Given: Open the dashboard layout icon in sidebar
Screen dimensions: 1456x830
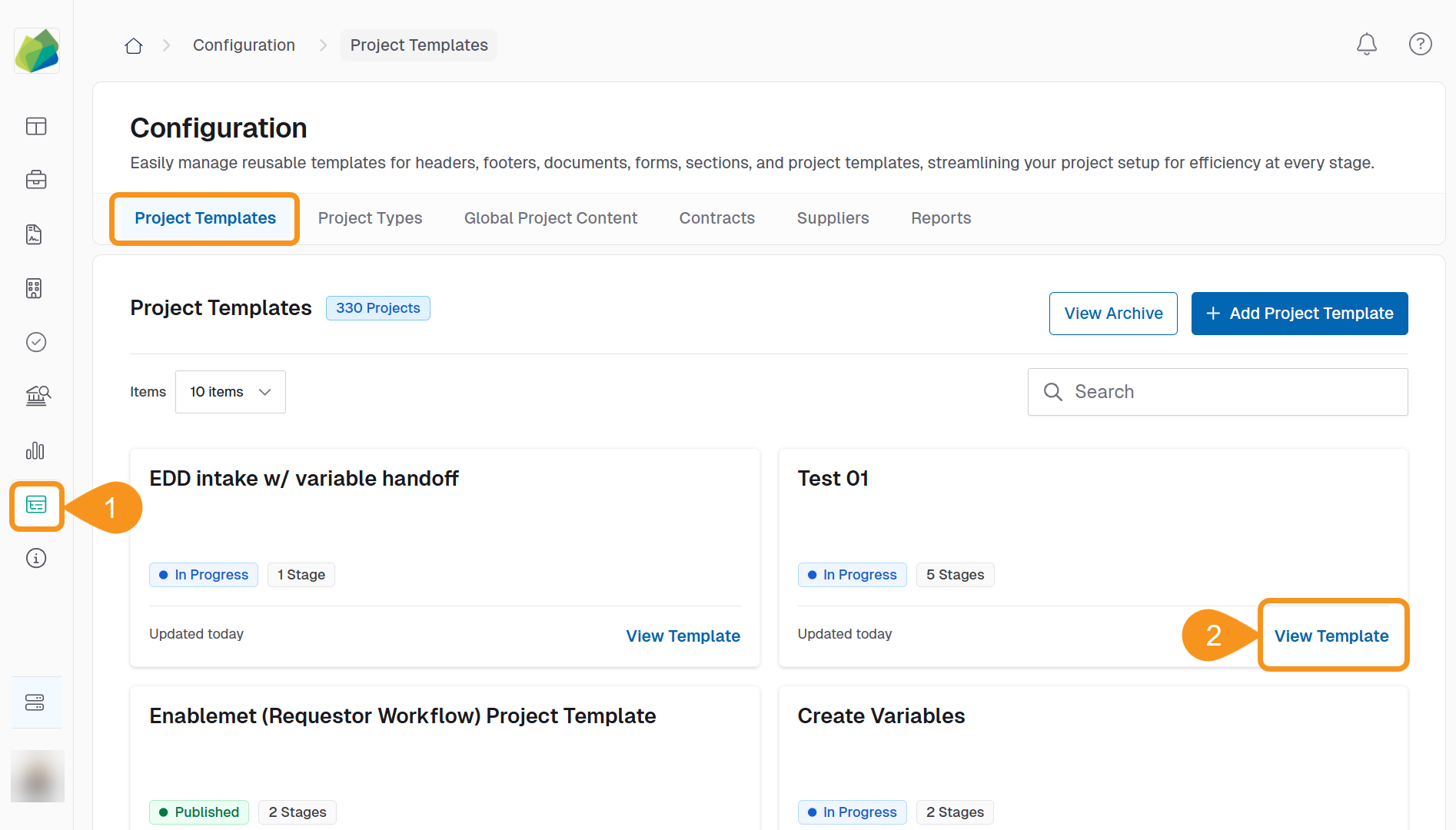Looking at the screenshot, I should tap(36, 126).
